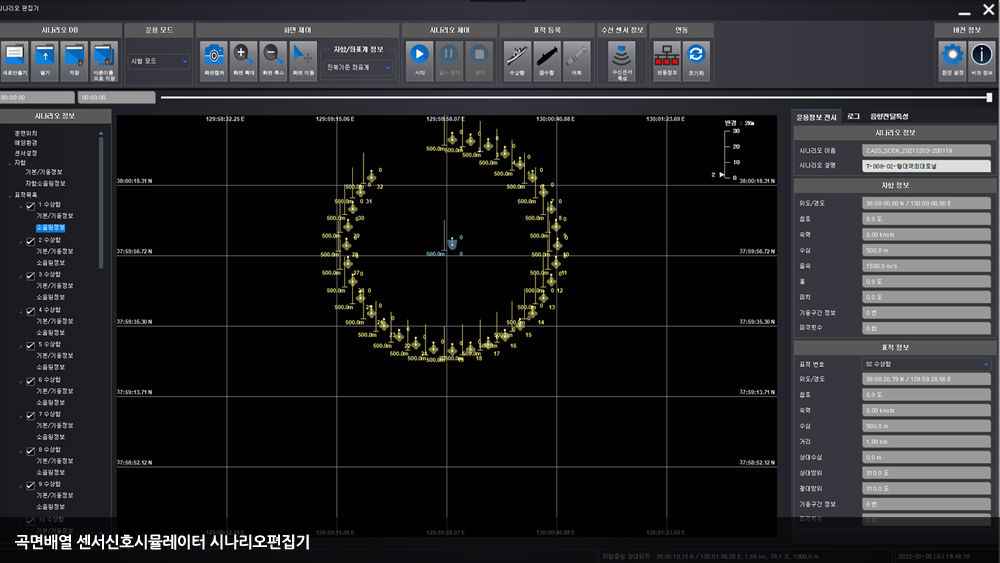Switch to the 로그 tab

point(853,117)
